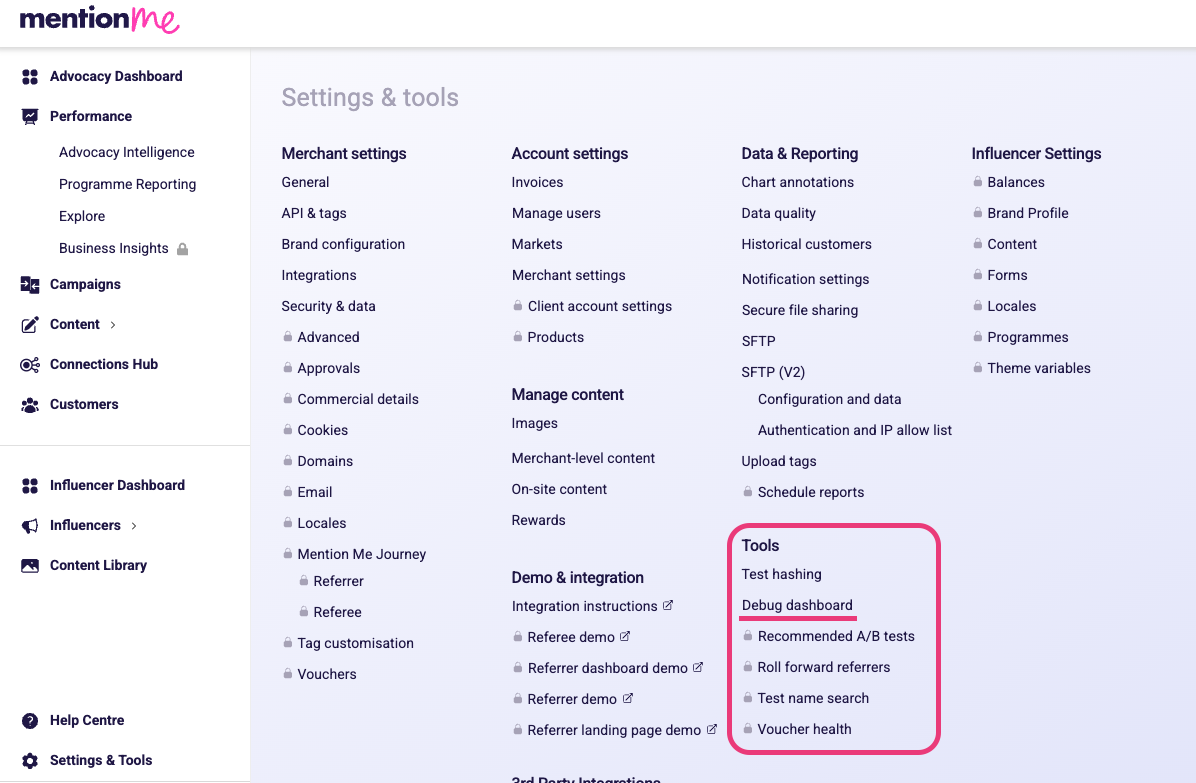Click the Connections Hub icon

(30, 365)
